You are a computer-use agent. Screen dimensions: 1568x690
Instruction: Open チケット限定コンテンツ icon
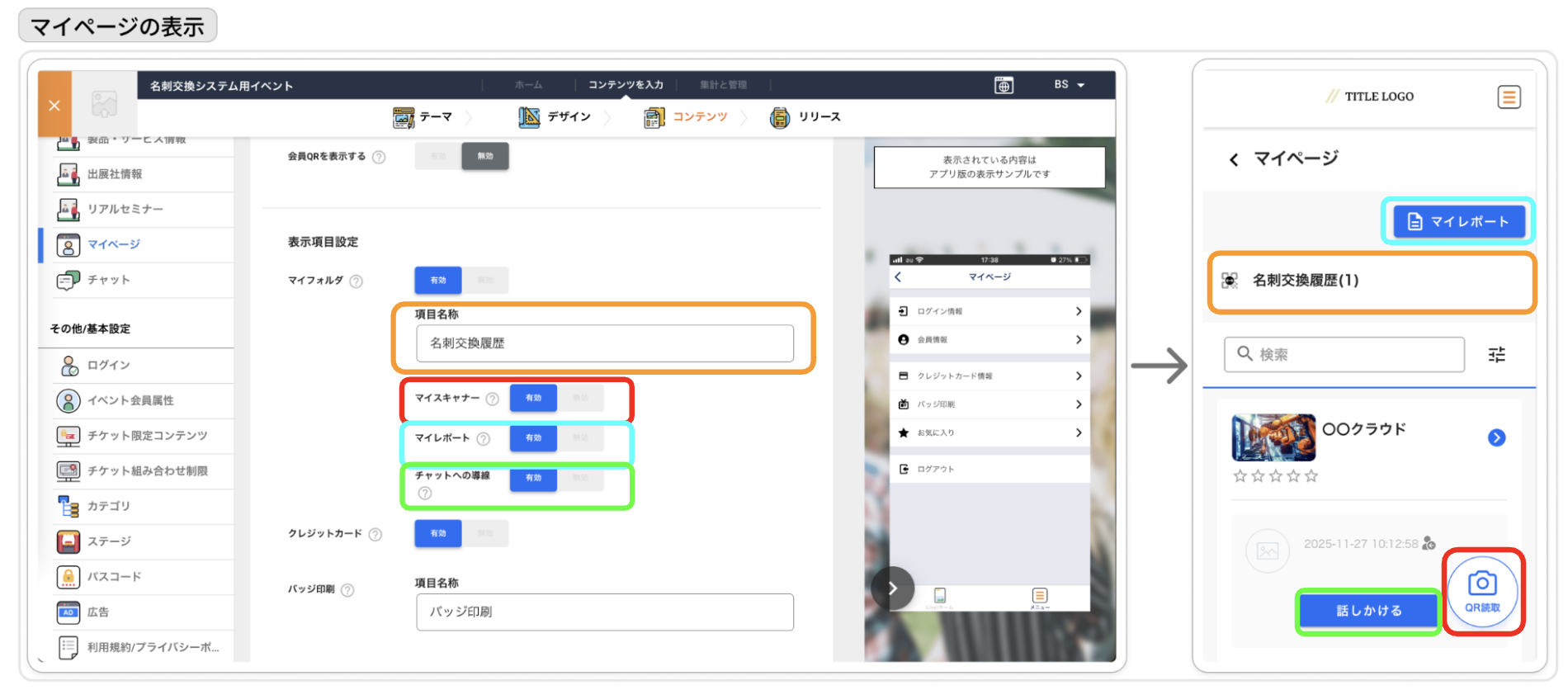click(68, 436)
